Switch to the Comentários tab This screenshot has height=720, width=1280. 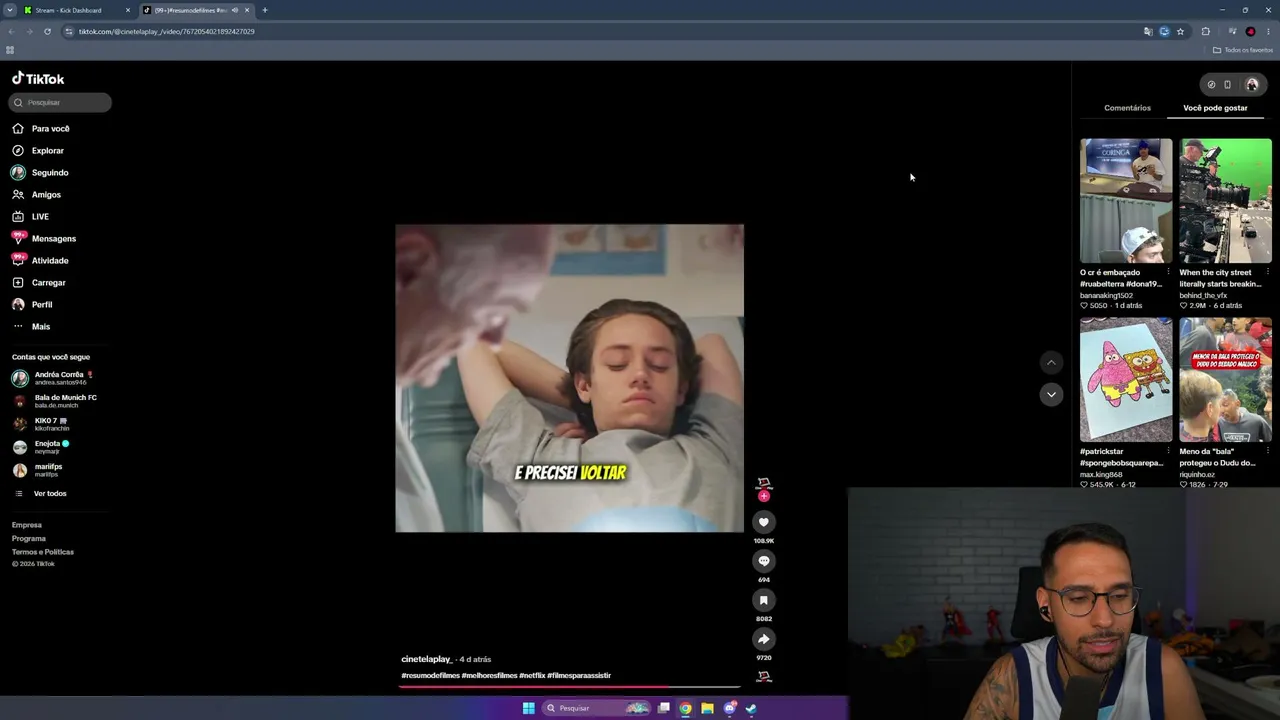coord(1127,108)
